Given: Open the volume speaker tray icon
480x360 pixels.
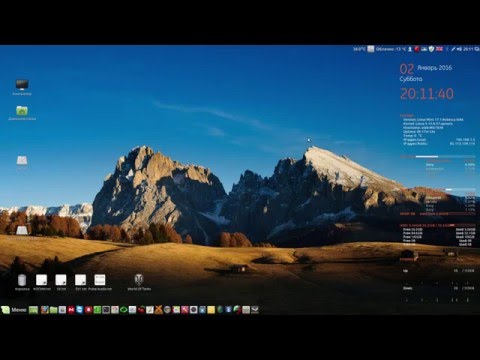Looking at the screenshot, I should 459,49.
